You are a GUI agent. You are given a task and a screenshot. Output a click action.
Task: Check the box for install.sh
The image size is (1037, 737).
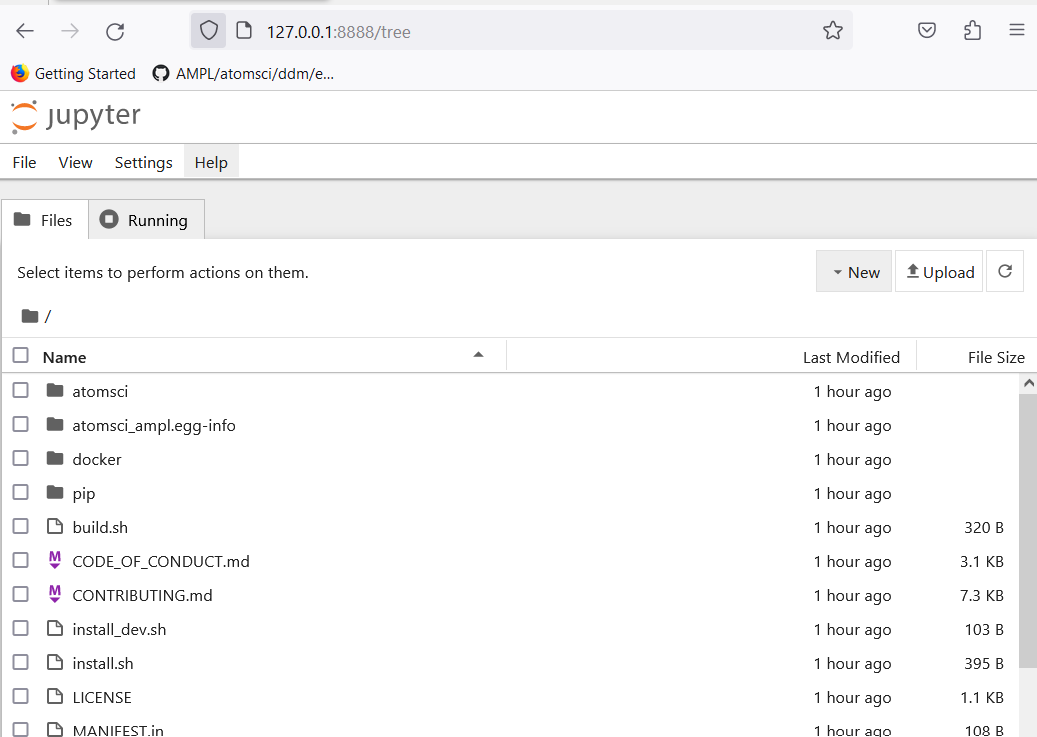tap(21, 662)
